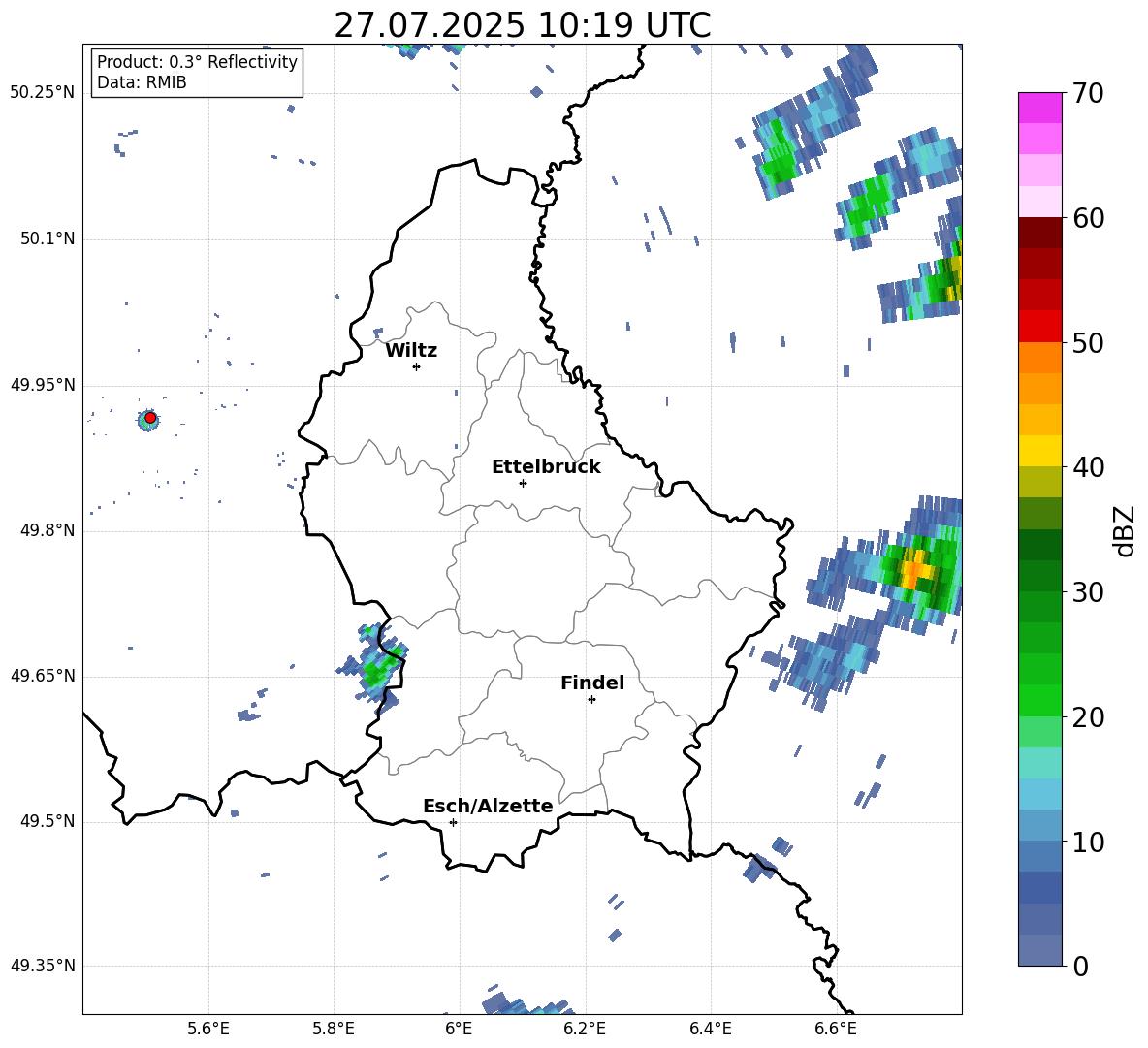Click the cross marker below Esch/Alzette
Viewport: 1148px width, 1048px height.
click(453, 822)
